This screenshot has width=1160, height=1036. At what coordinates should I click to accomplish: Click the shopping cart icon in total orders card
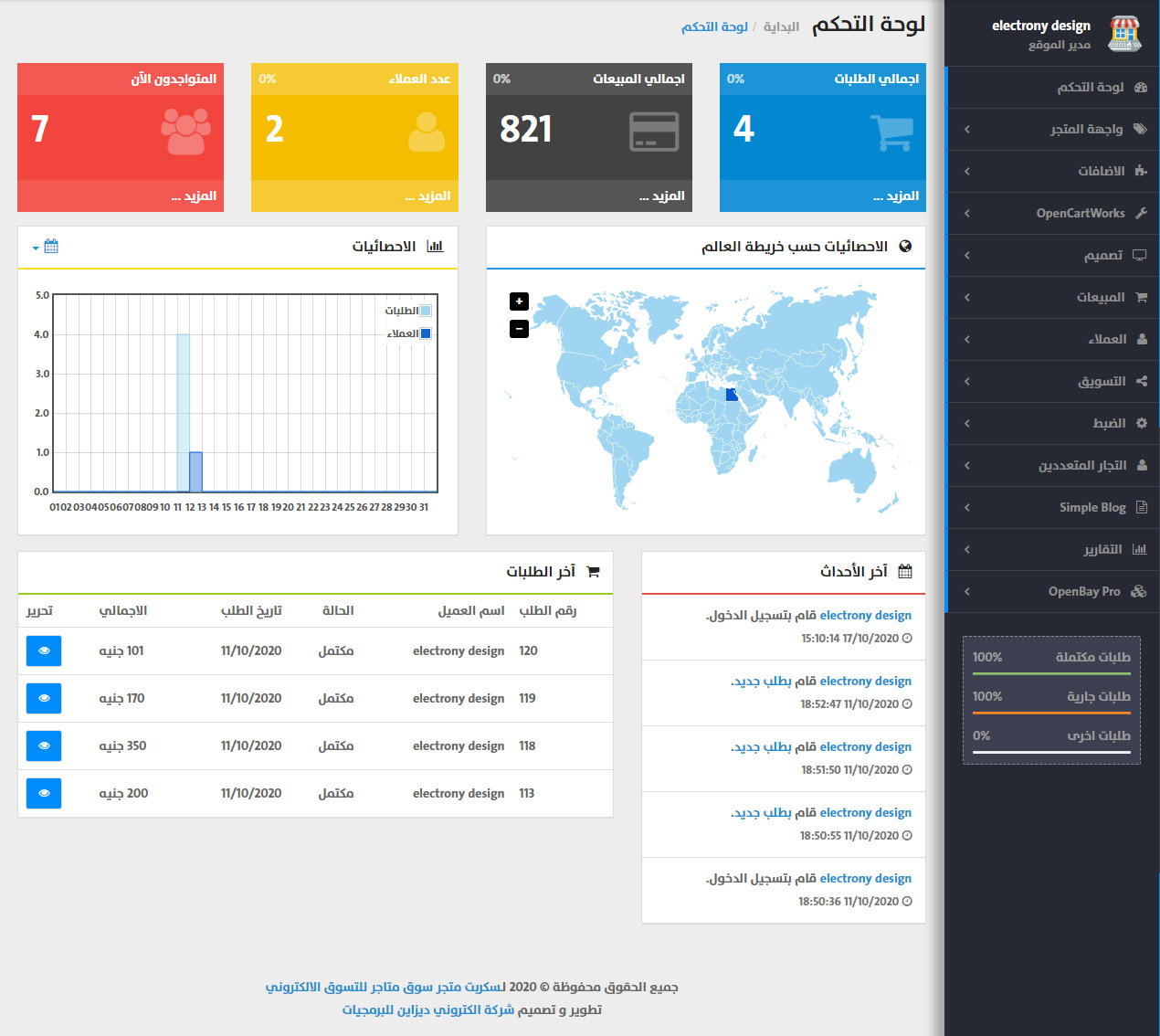click(891, 132)
